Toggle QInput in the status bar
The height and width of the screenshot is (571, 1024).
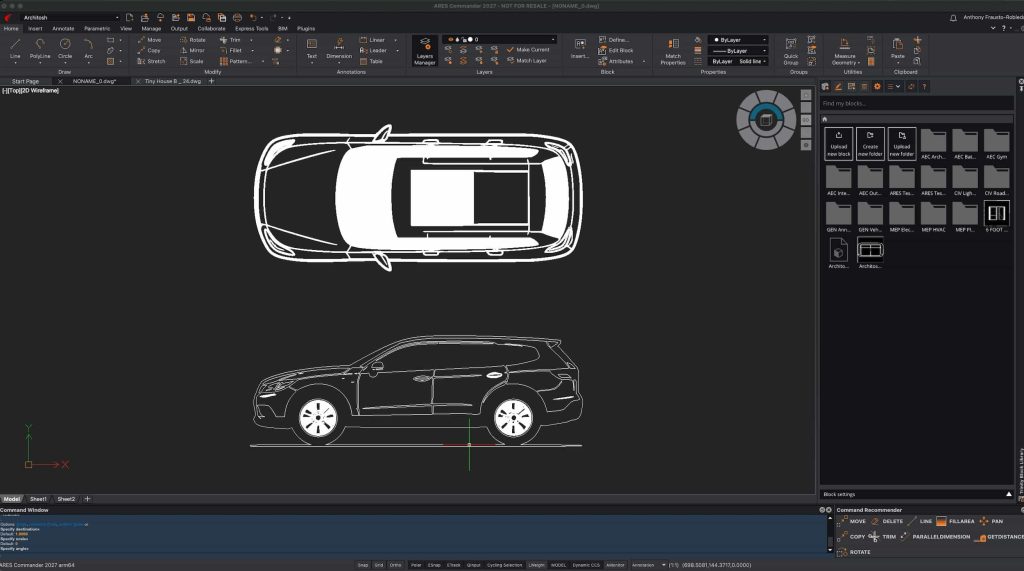pyautogui.click(x=473, y=565)
